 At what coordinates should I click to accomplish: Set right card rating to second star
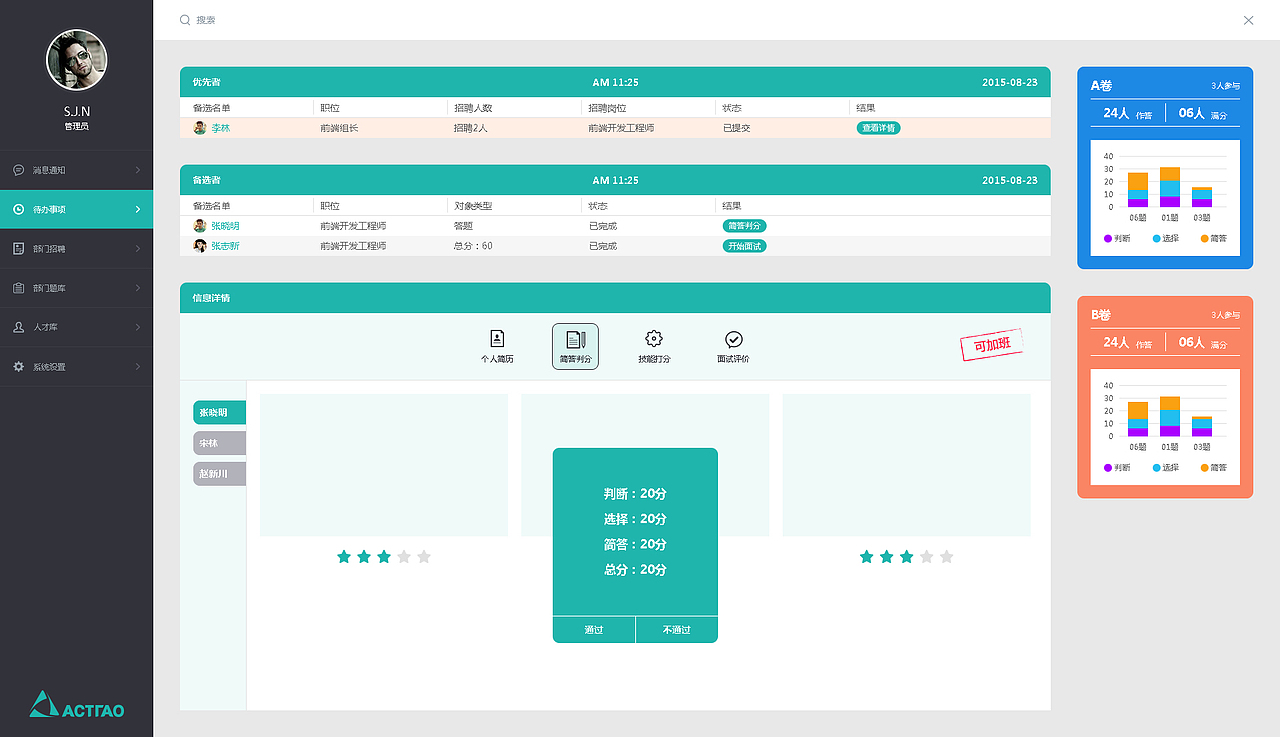887,557
